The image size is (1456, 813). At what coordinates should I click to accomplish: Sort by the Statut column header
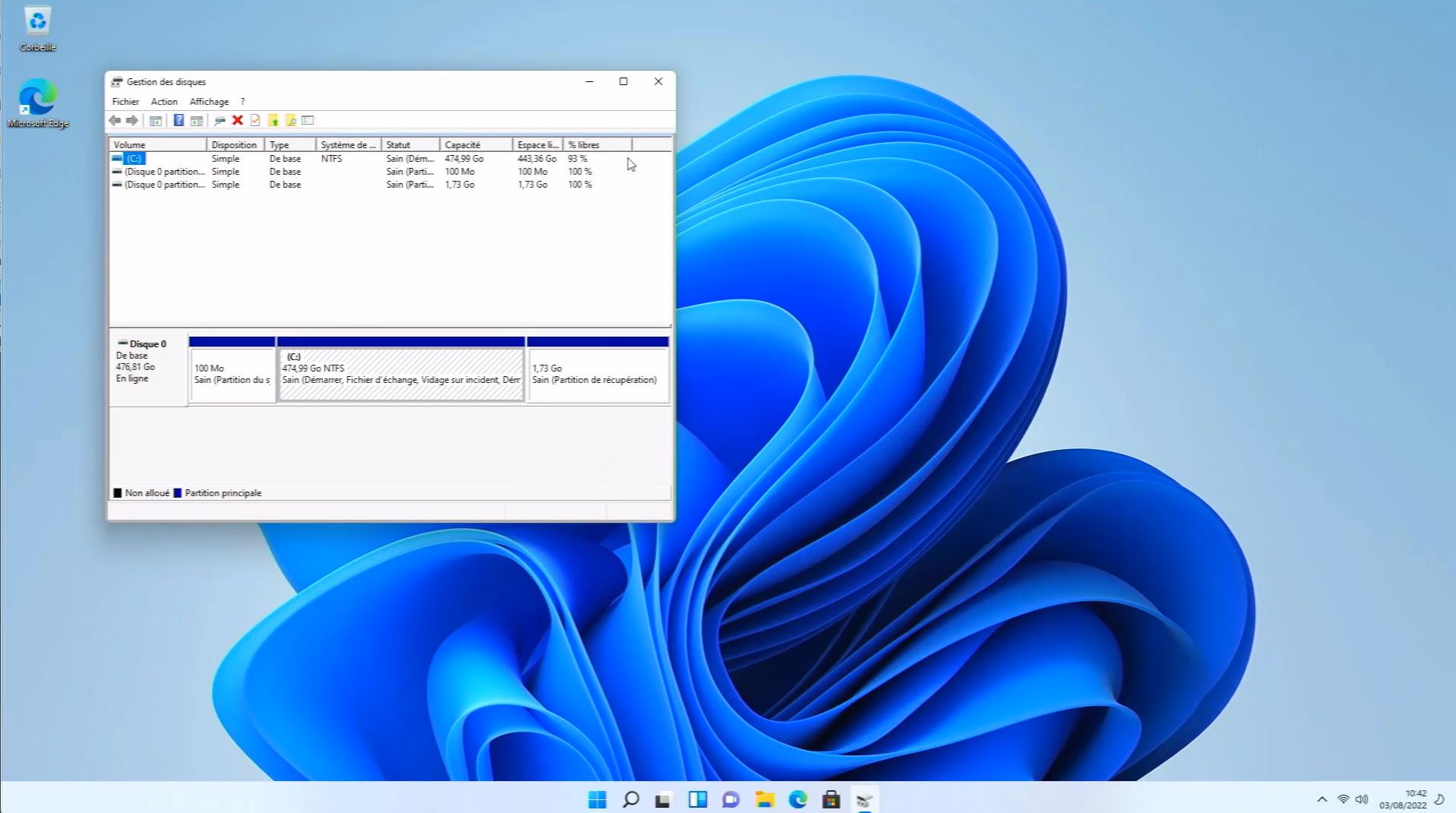click(410, 144)
